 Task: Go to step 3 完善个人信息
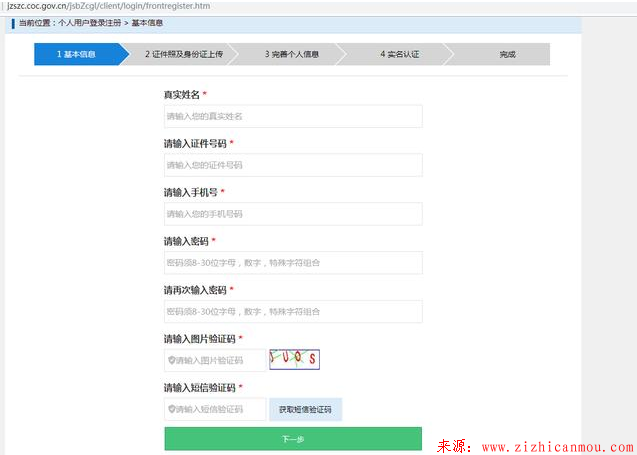[287, 54]
